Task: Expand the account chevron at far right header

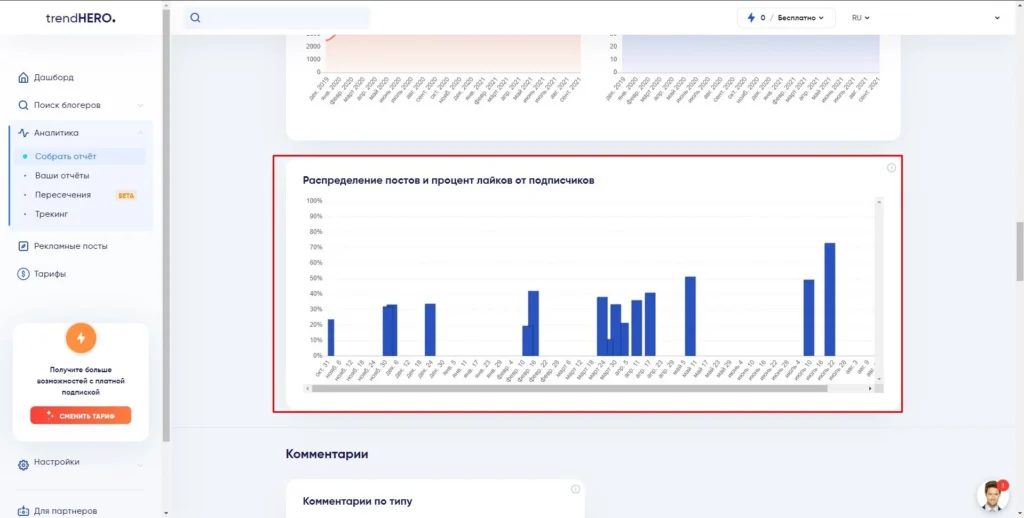Action: [x=997, y=18]
